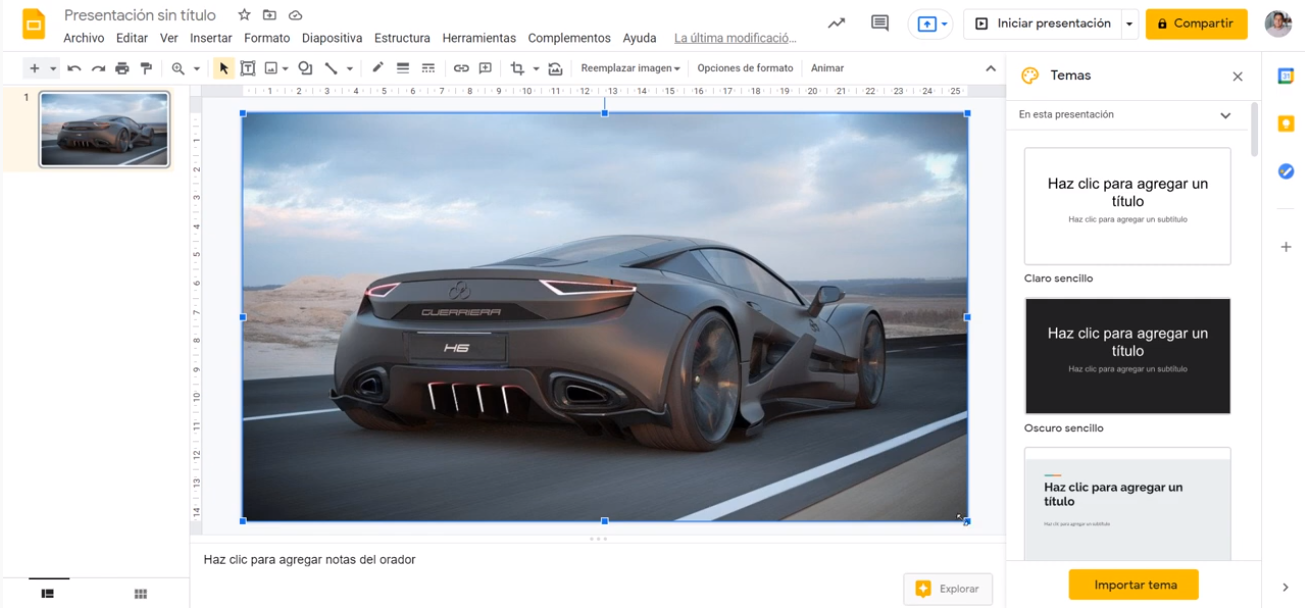Open the Estructura menu
Viewport: 1305px width, 608px height.
pyautogui.click(x=402, y=38)
